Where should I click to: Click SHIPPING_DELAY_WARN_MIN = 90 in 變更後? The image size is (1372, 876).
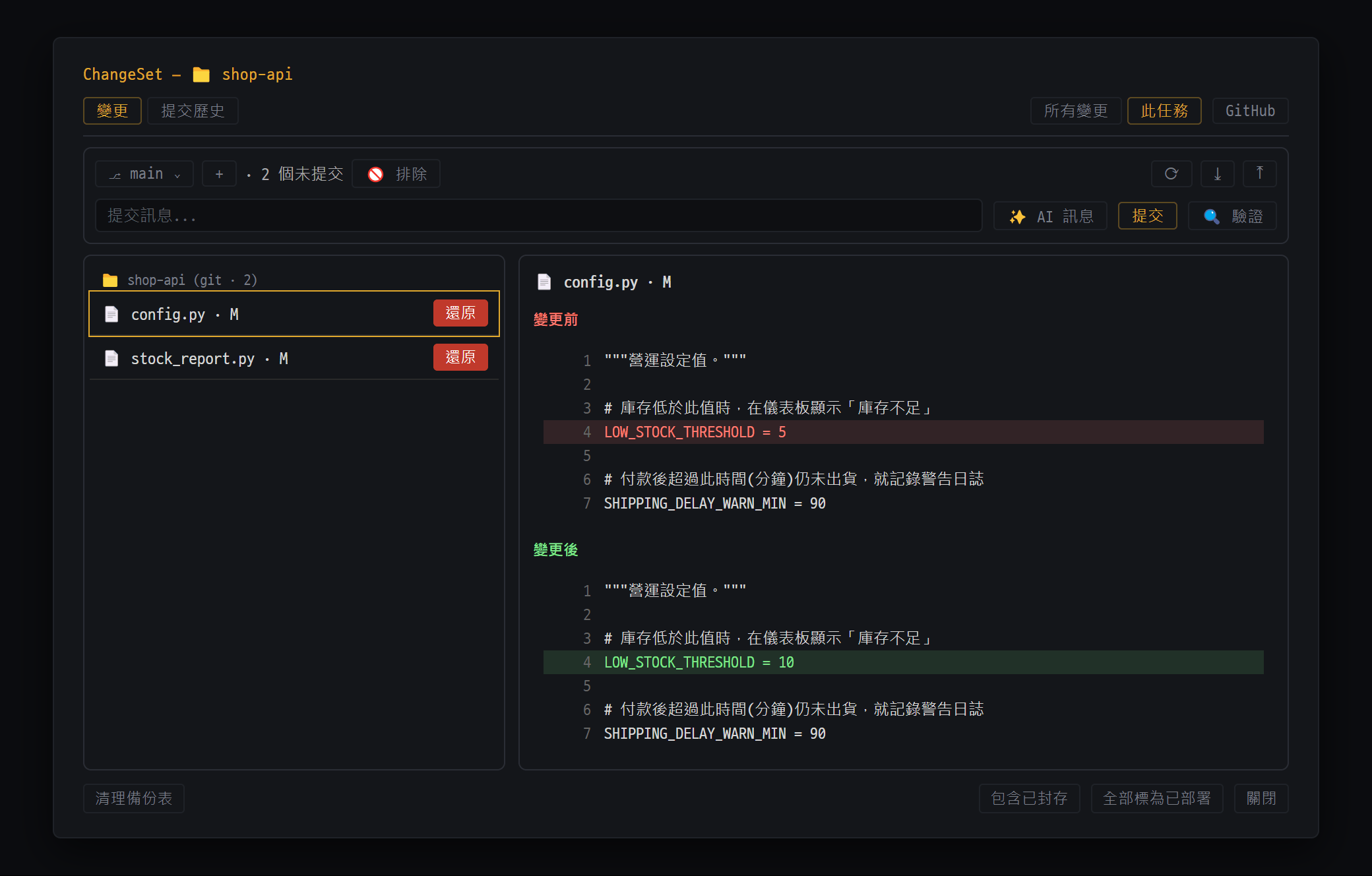point(714,734)
